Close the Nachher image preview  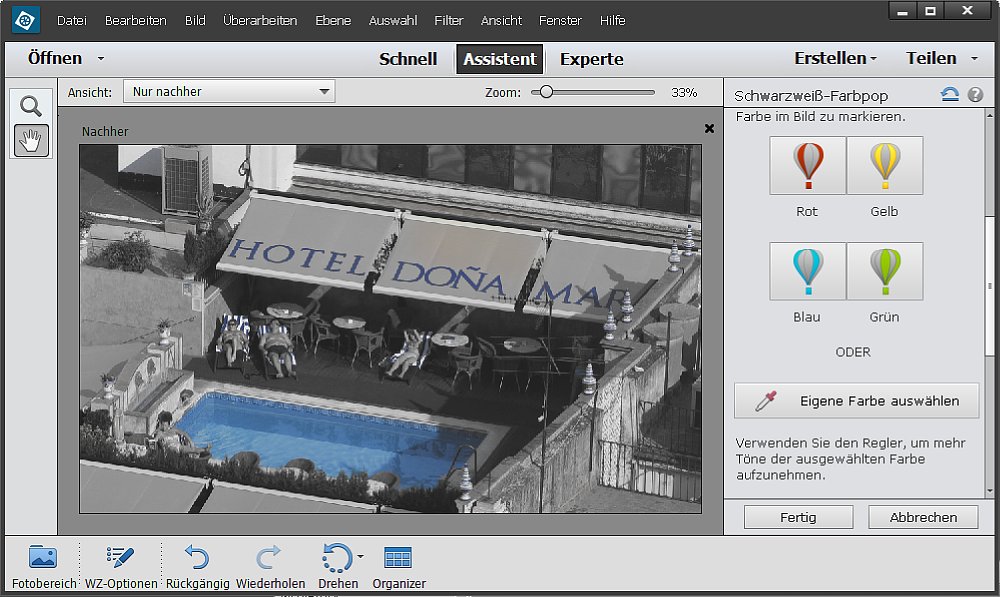click(709, 129)
